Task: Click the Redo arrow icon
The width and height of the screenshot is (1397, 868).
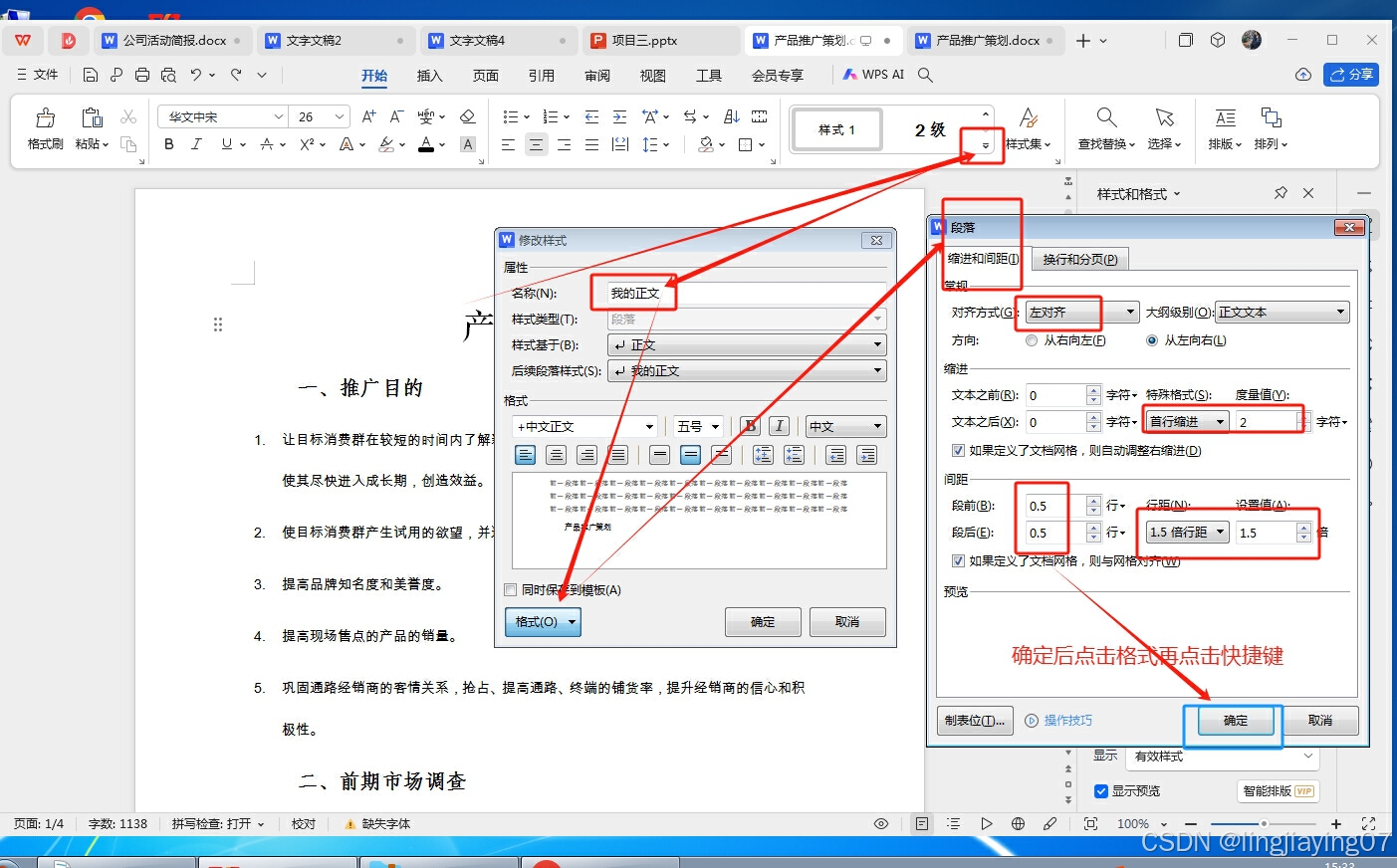Action: pos(236,75)
